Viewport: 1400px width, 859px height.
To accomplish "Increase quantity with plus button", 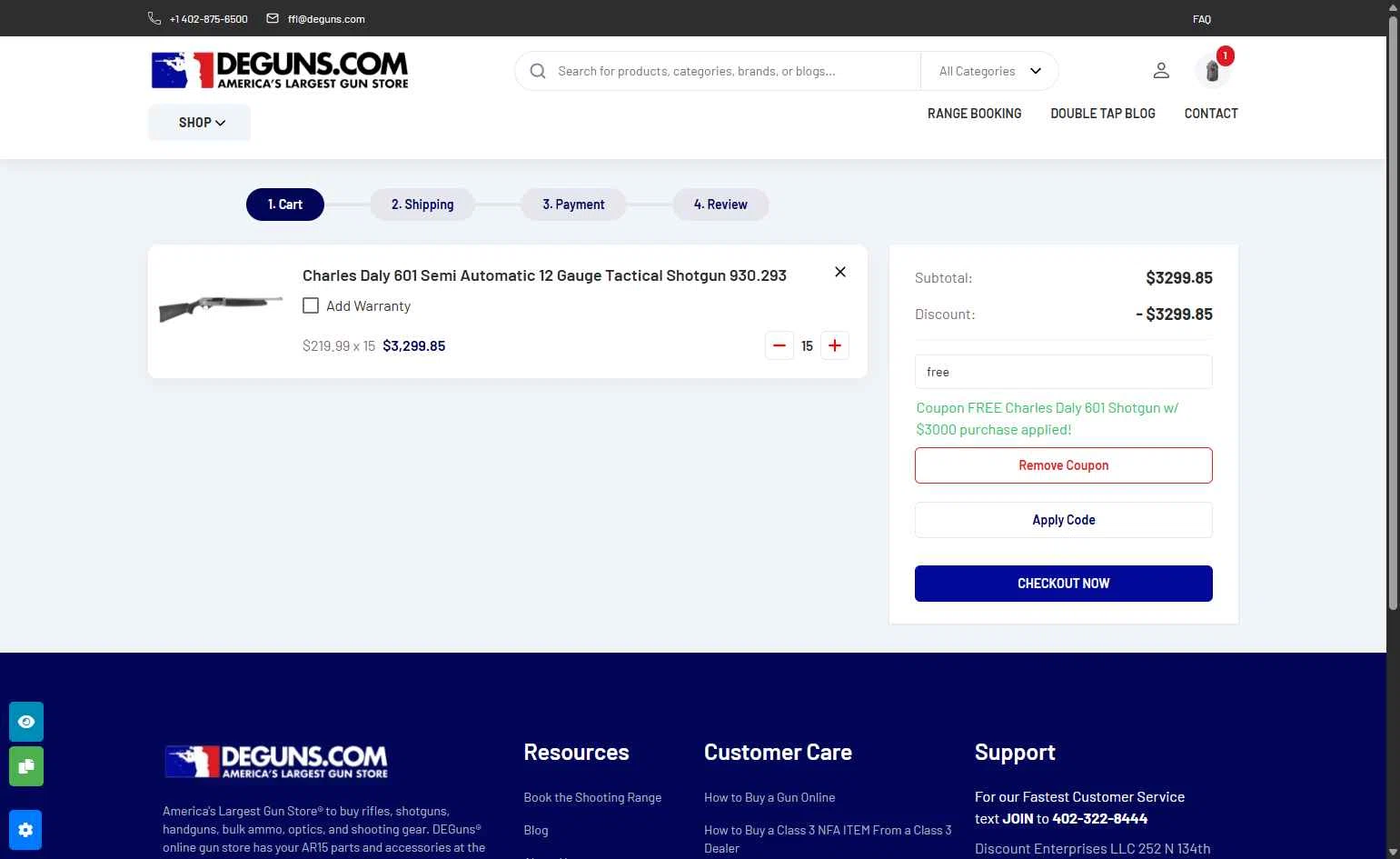I will [835, 345].
